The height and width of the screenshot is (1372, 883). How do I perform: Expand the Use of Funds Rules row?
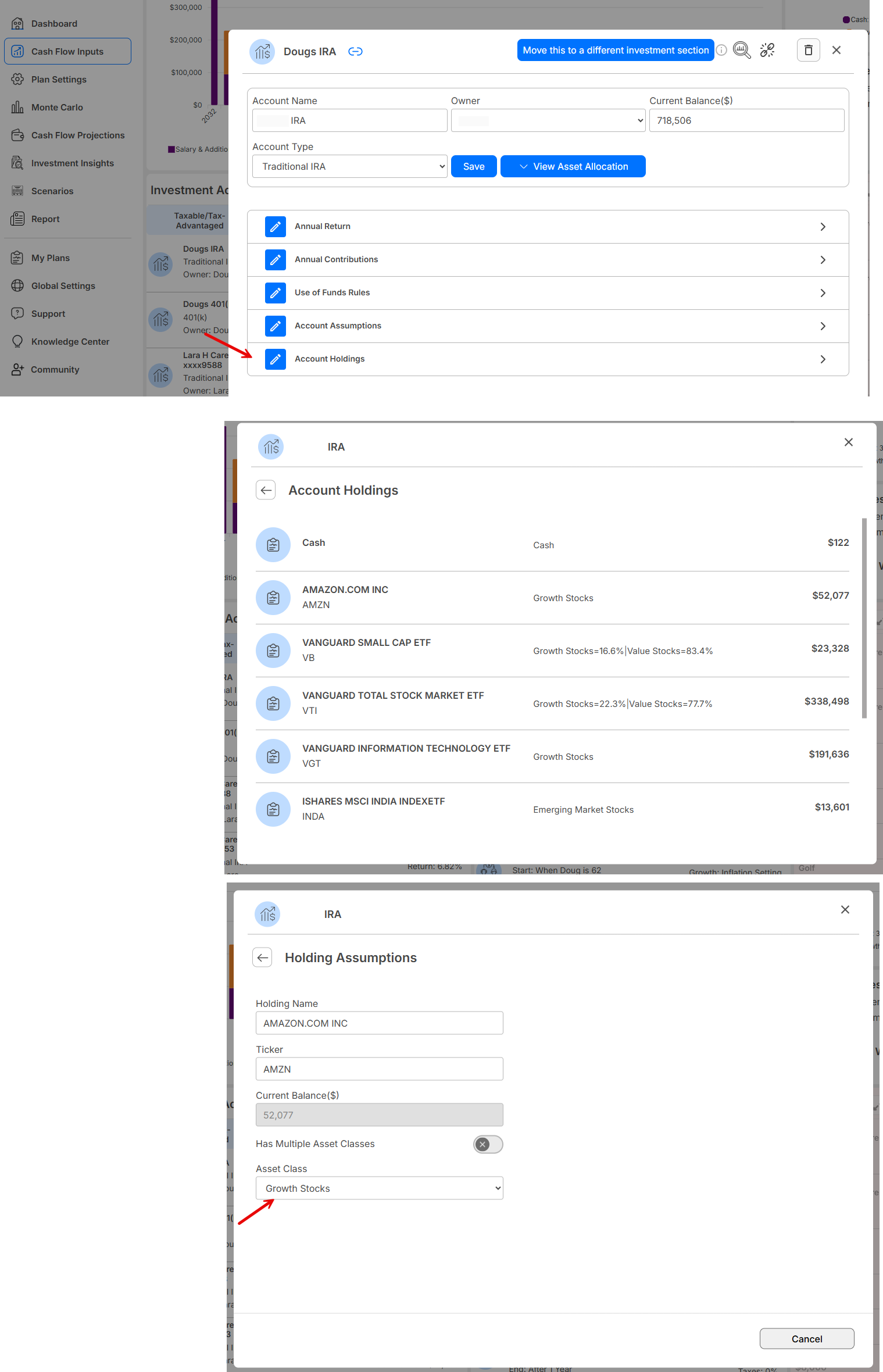pos(823,293)
